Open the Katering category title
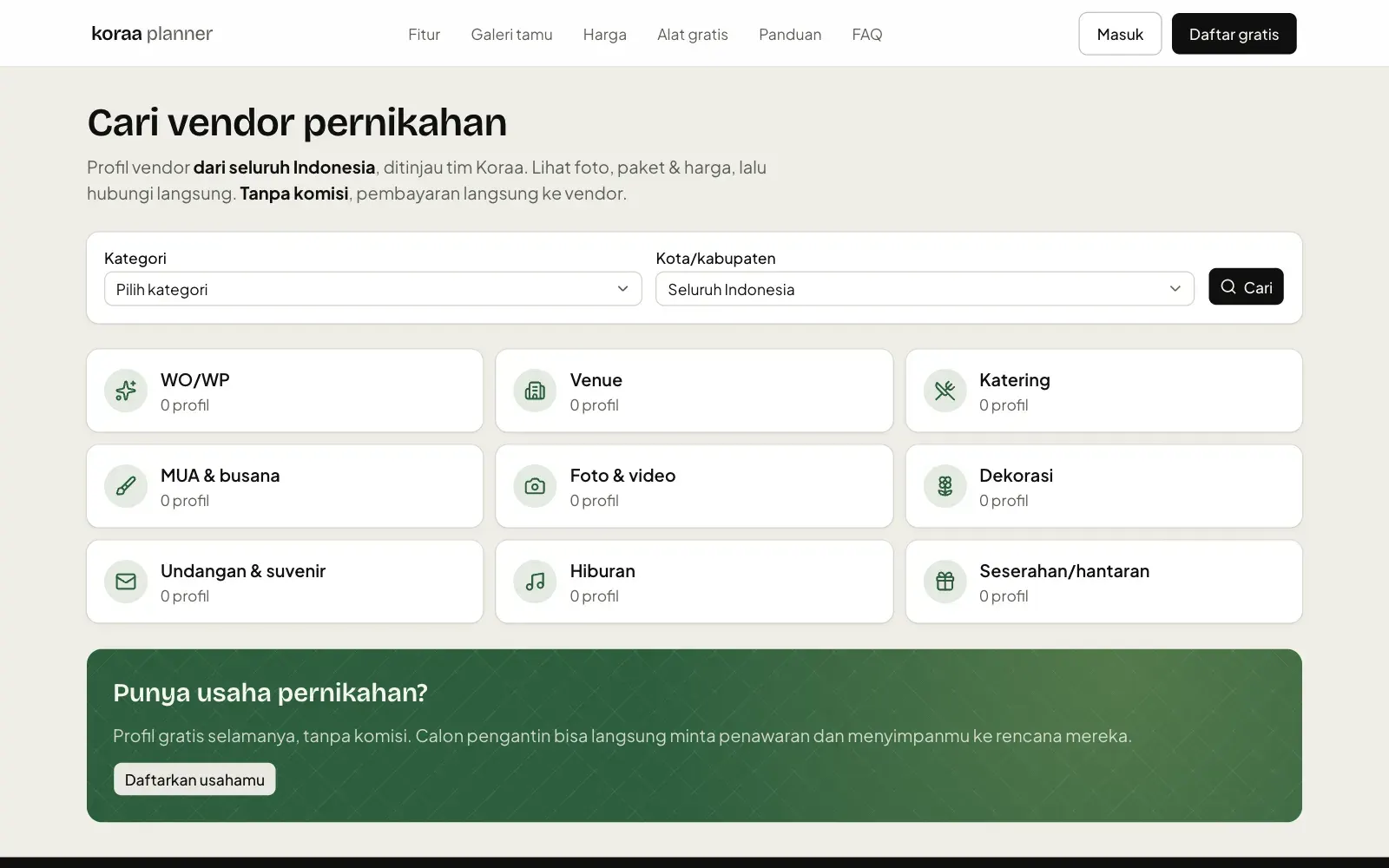The width and height of the screenshot is (1389, 868). pyautogui.click(x=1014, y=380)
